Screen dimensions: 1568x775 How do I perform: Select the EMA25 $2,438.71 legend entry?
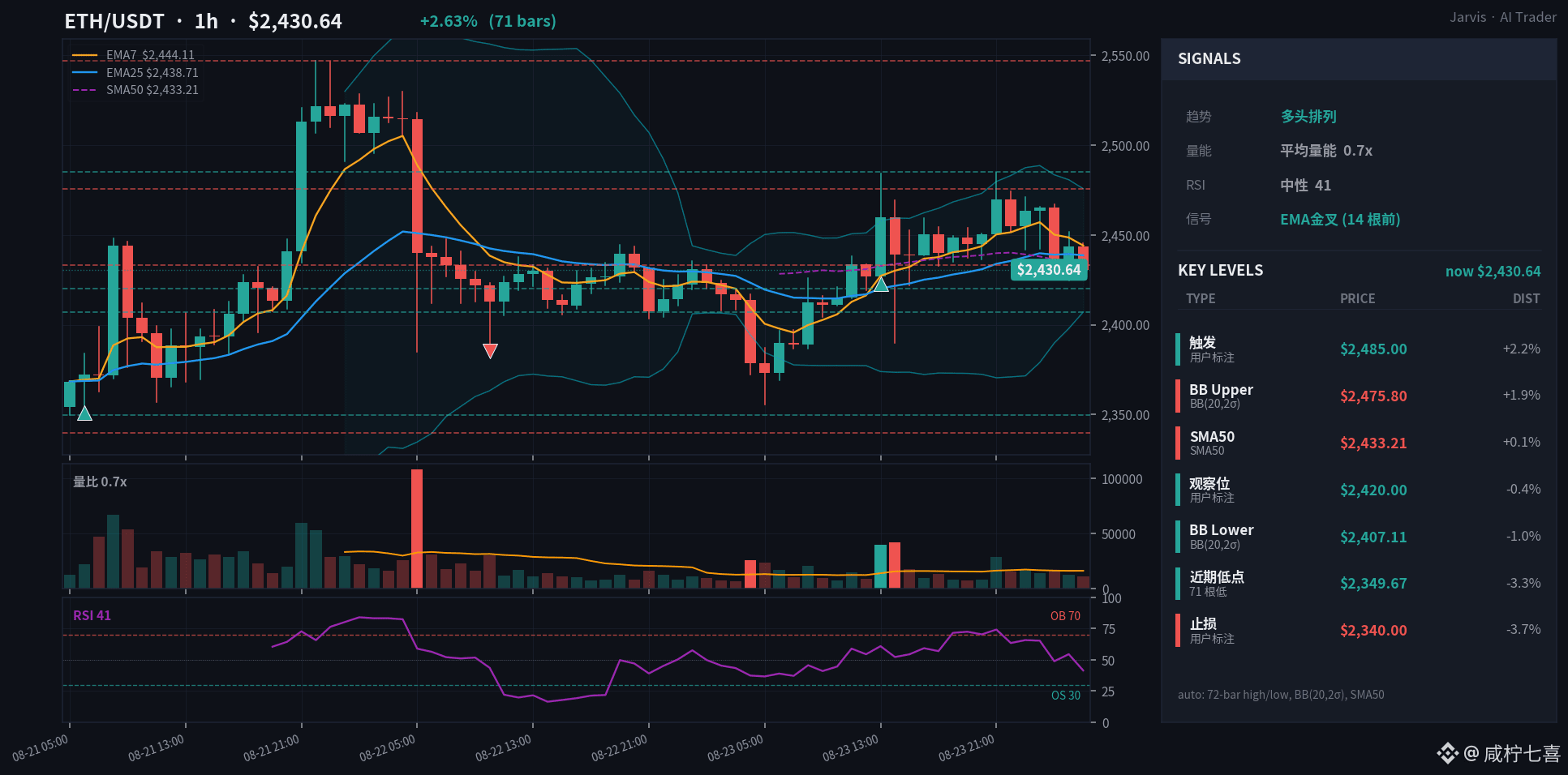[153, 72]
